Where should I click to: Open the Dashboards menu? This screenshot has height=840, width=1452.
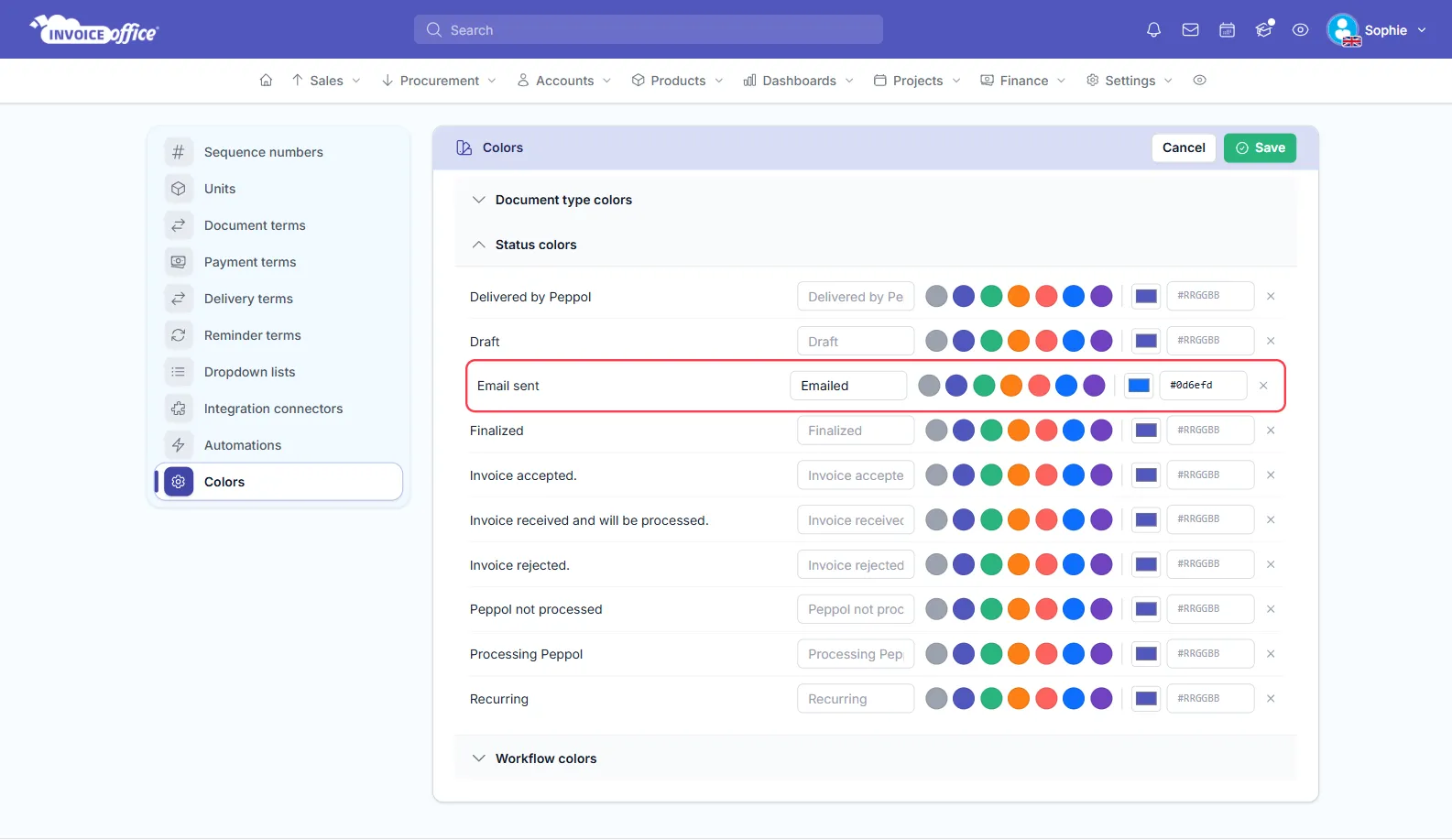[799, 81]
